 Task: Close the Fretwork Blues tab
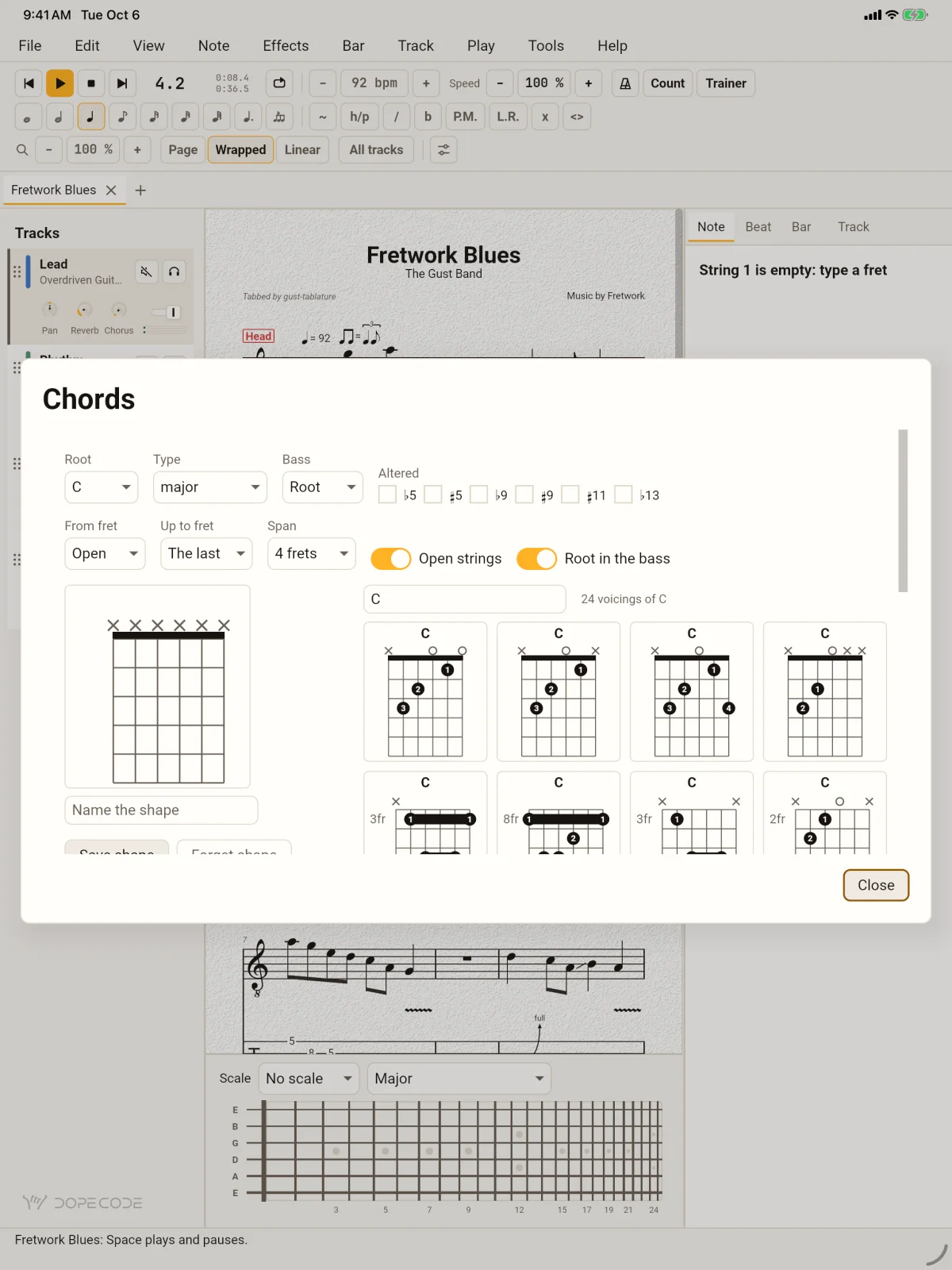(111, 190)
